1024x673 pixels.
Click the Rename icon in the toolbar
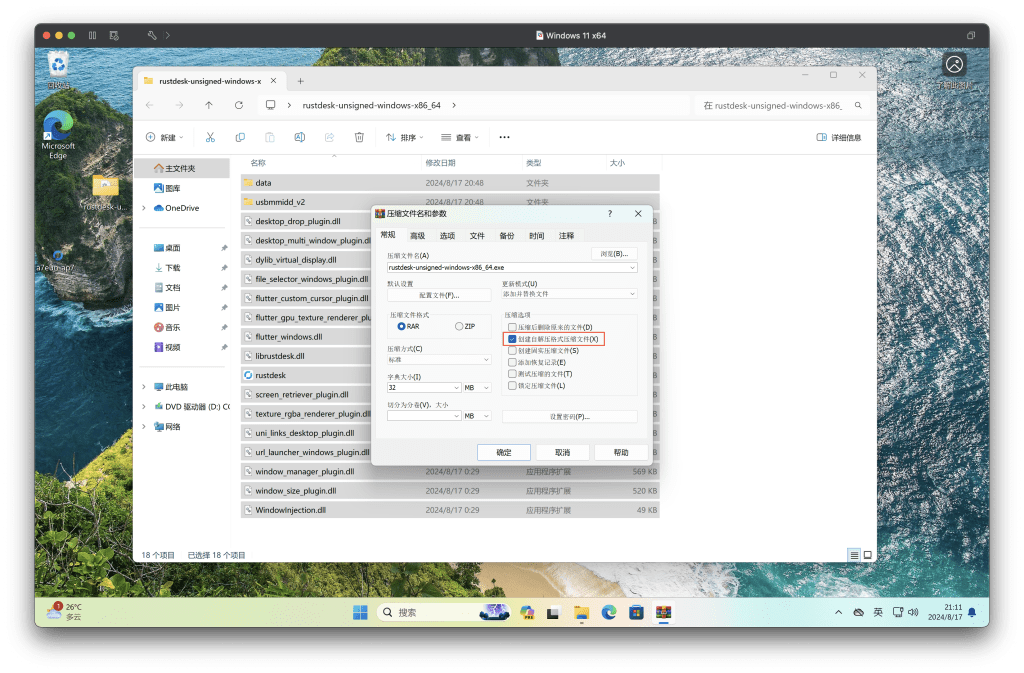[298, 137]
